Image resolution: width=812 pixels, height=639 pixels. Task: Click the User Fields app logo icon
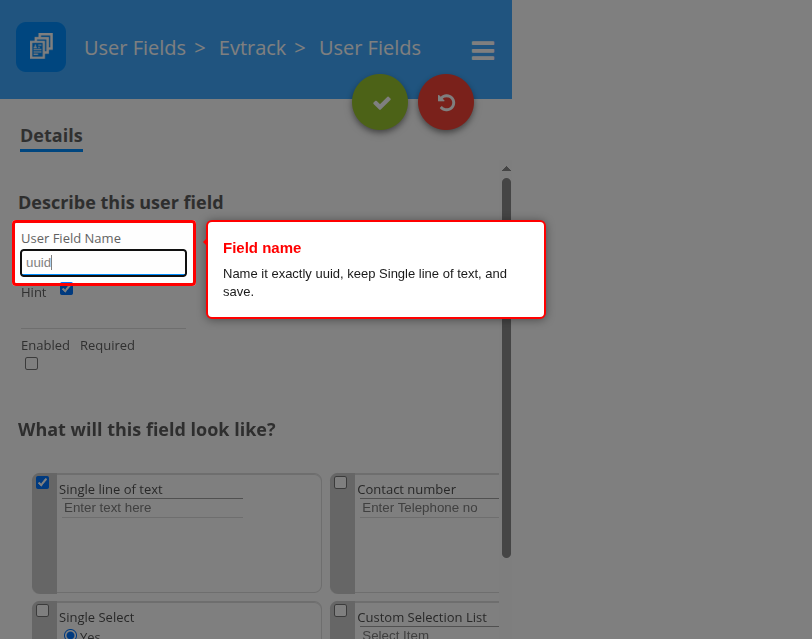click(x=41, y=47)
